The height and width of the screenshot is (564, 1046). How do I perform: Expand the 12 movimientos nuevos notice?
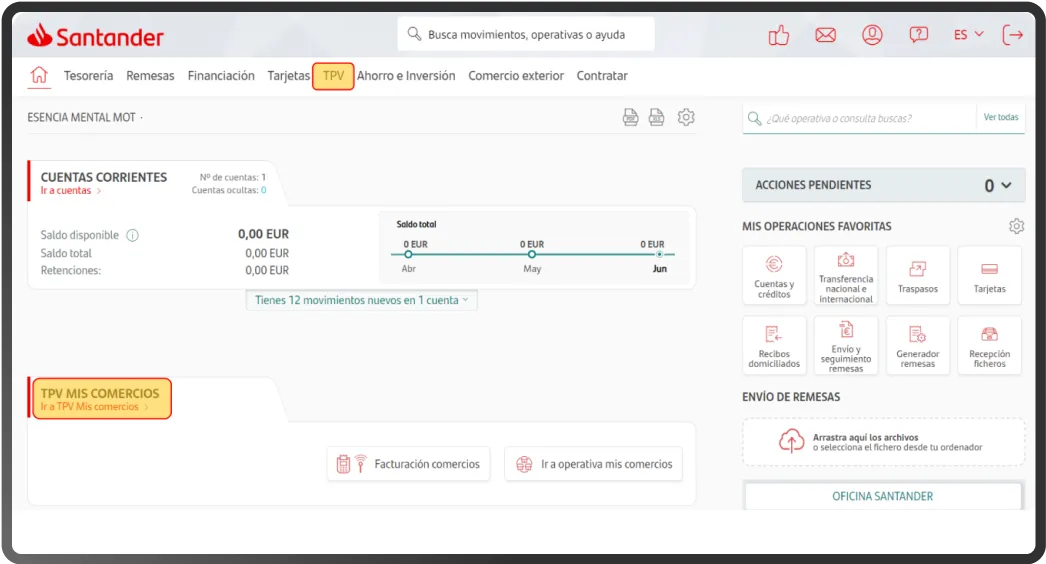click(x=362, y=300)
